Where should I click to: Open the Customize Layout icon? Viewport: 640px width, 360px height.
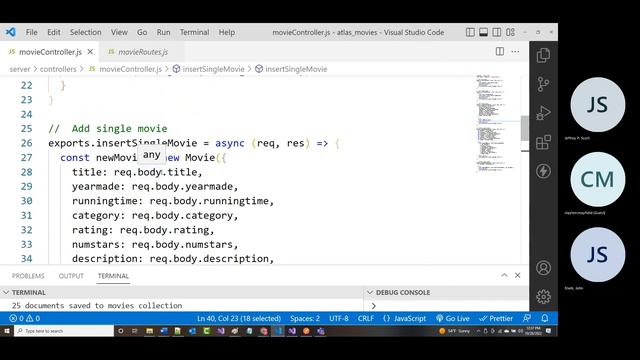pyautogui.click(x=510, y=32)
